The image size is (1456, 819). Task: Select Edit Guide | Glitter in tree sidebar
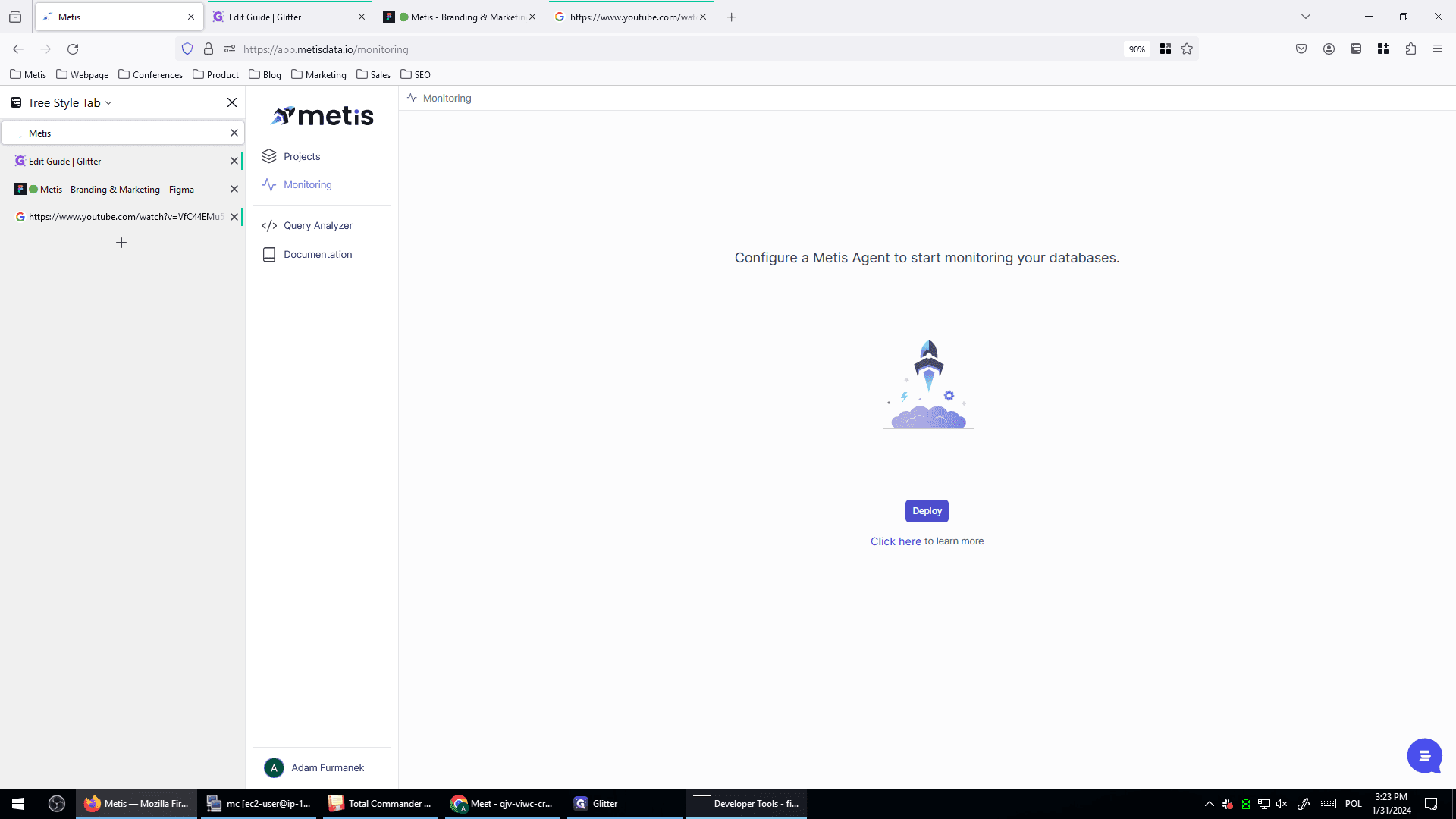point(121,161)
